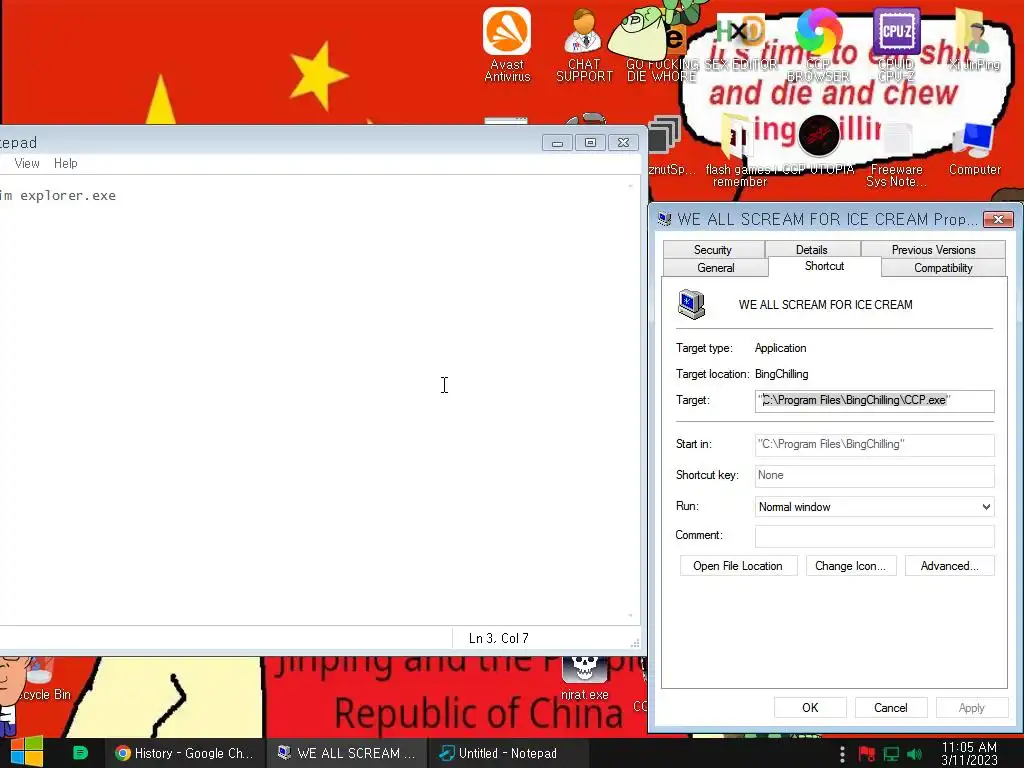This screenshot has width=1024, height=768.
Task: Open the network tray icon
Action: [x=891, y=754]
